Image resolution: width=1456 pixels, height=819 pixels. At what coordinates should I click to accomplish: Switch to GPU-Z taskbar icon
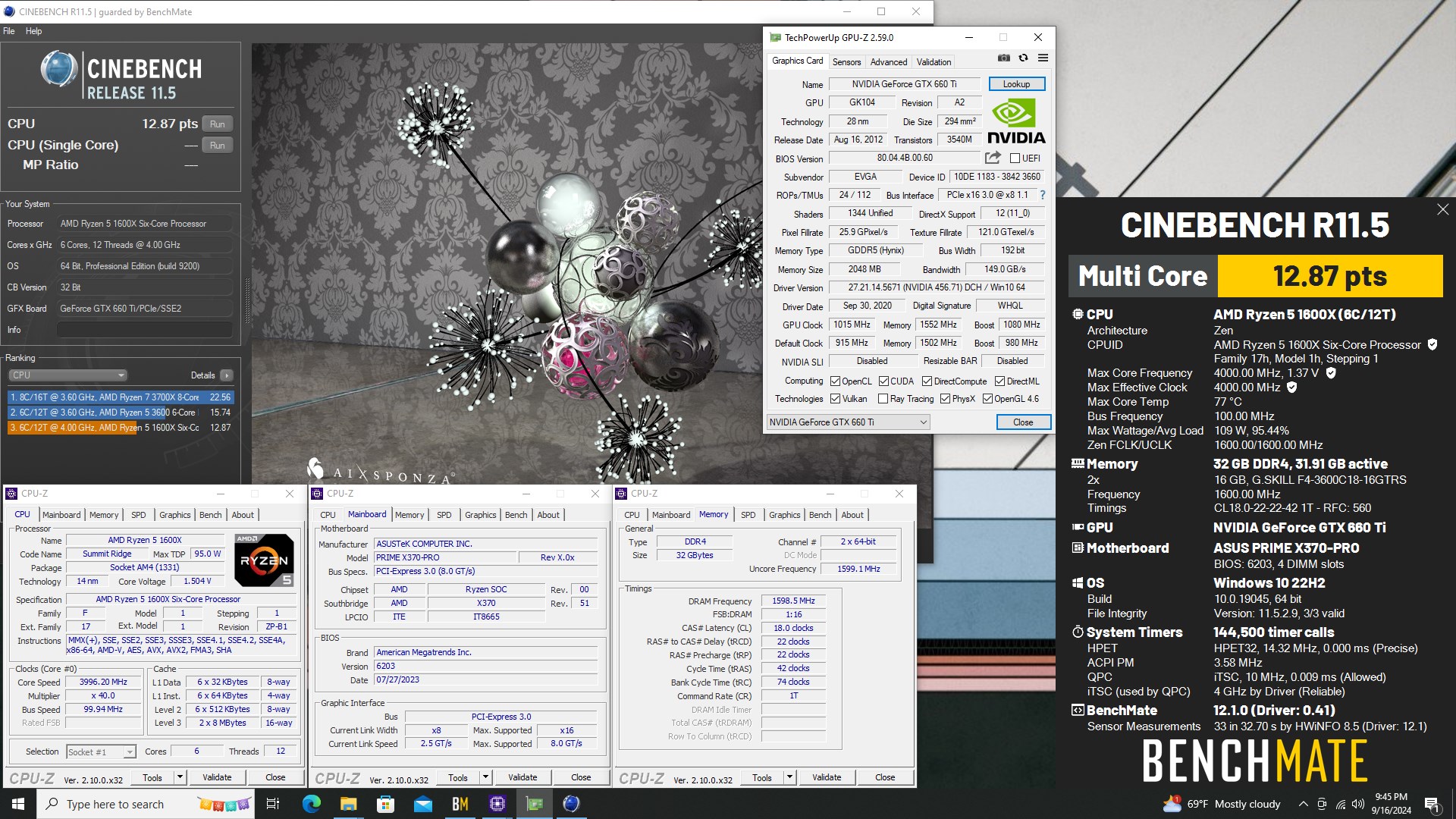[x=535, y=804]
